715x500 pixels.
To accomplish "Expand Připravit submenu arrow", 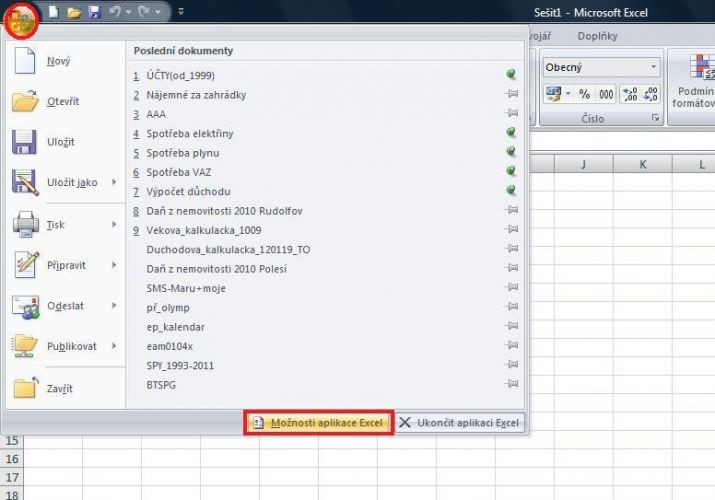I will [x=114, y=265].
